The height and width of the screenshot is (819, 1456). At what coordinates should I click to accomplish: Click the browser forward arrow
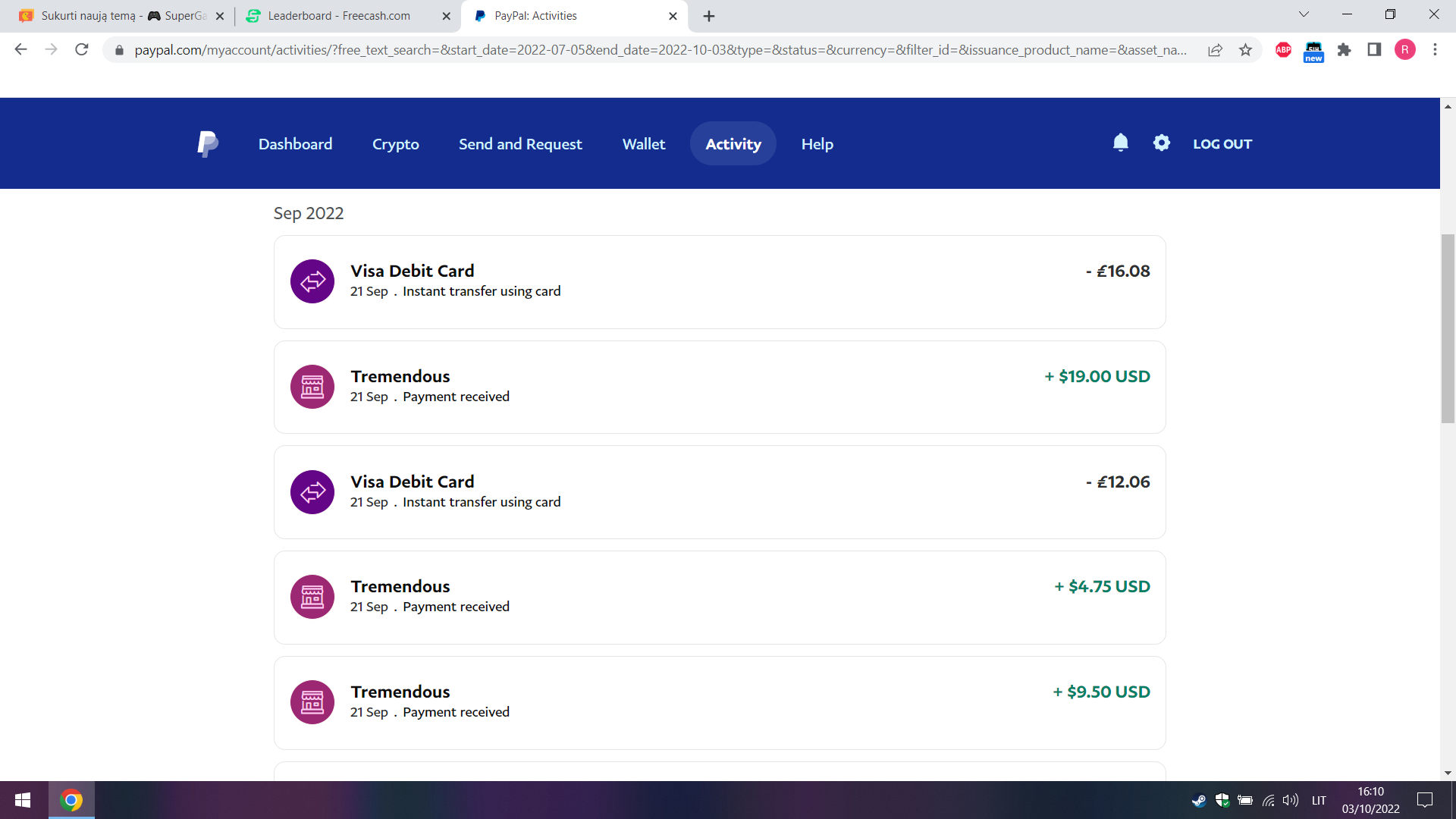tap(51, 49)
